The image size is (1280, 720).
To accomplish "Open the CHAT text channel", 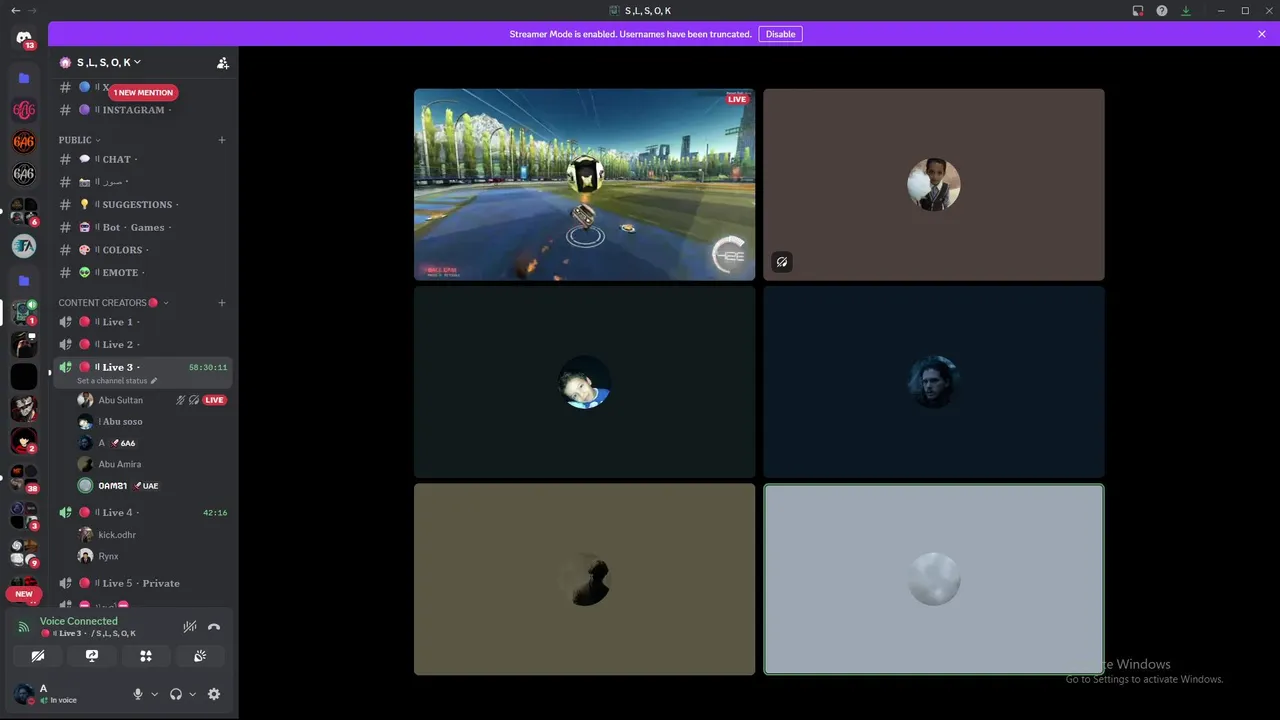I will [x=143, y=159].
